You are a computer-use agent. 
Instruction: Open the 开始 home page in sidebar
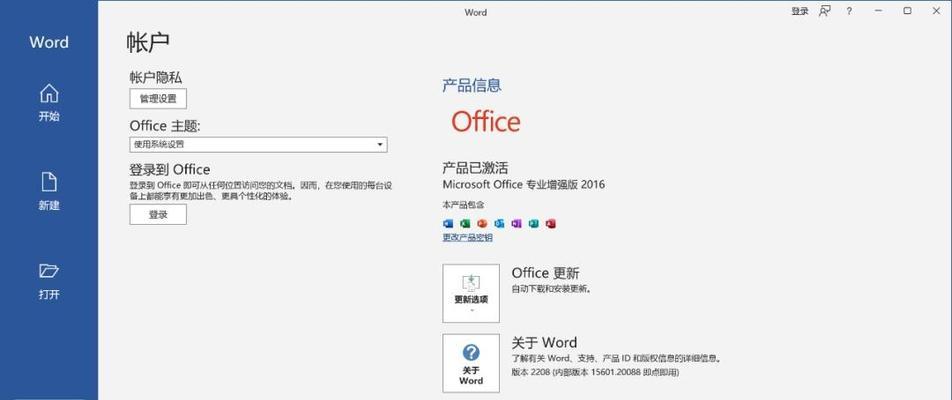click(x=49, y=103)
